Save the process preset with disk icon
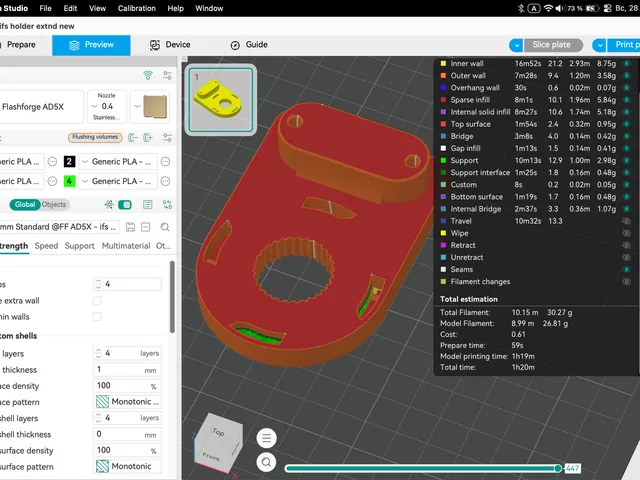The height and width of the screenshot is (480, 640). [x=130, y=227]
